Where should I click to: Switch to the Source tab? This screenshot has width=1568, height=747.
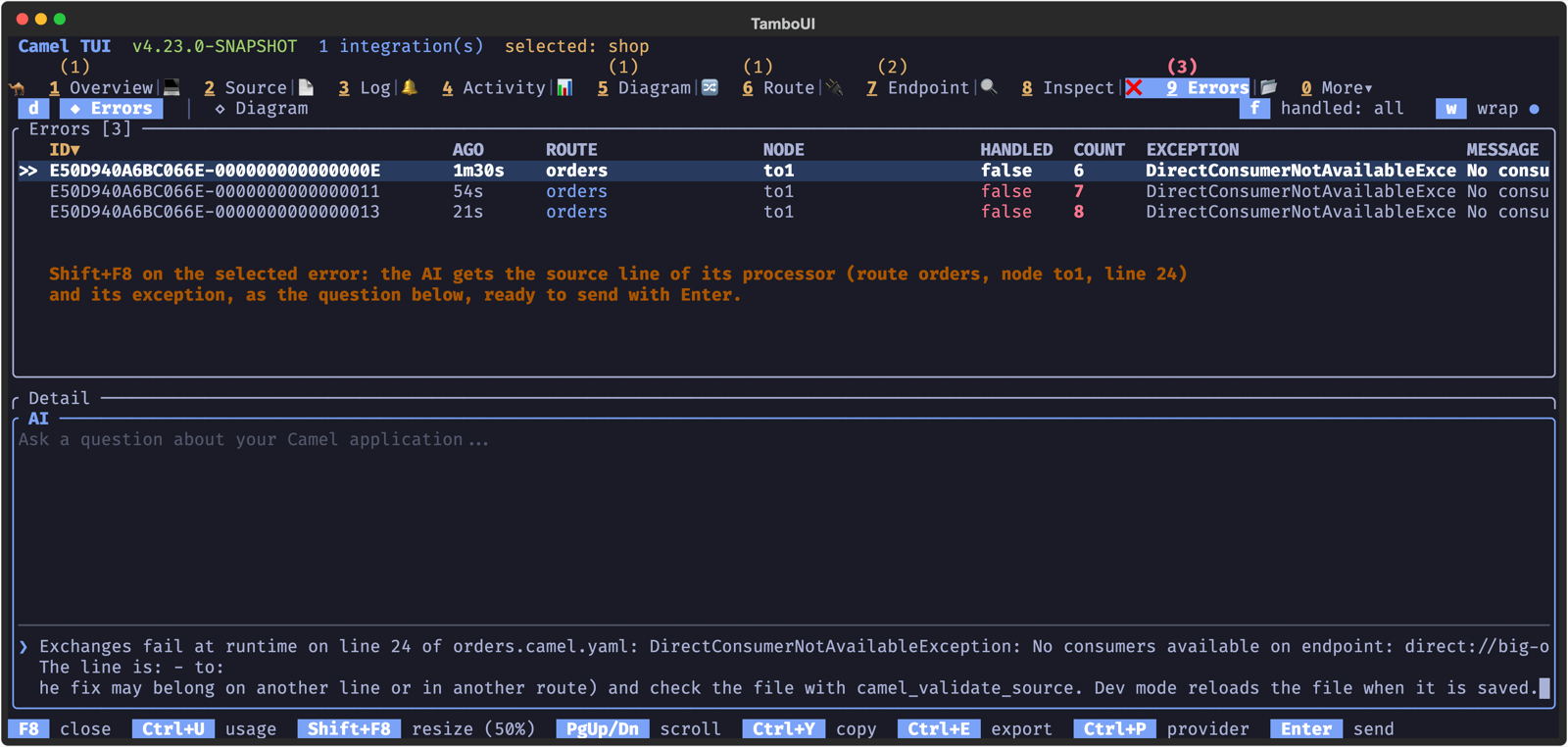245,88
